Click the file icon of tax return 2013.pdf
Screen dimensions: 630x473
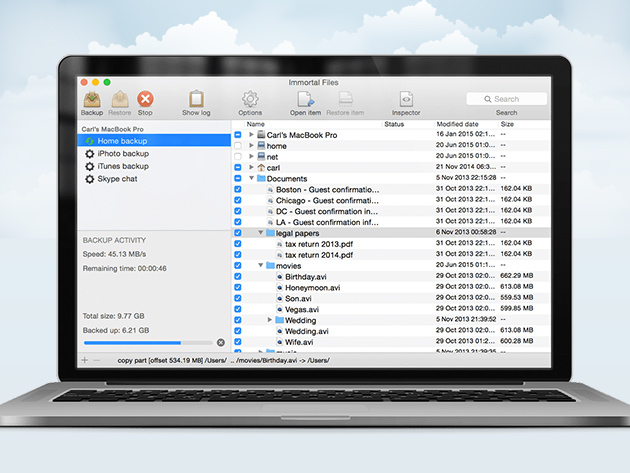[x=280, y=244]
